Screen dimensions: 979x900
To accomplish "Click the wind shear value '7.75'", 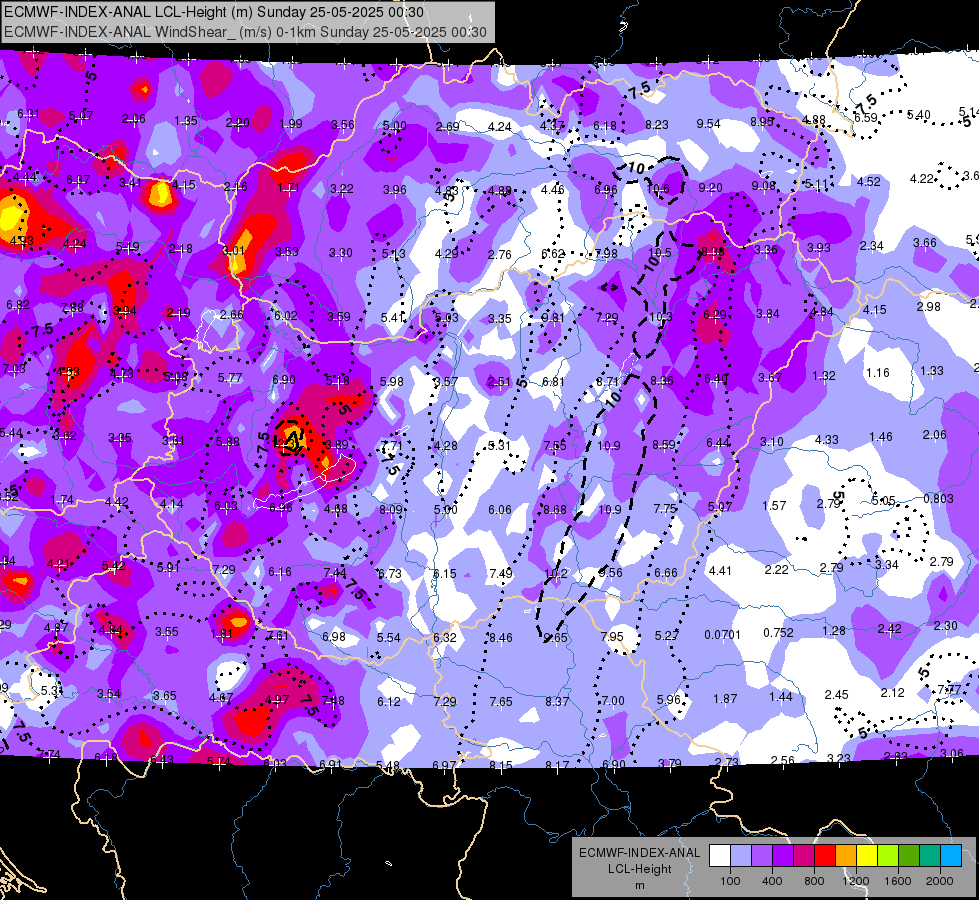I will 665,509.
